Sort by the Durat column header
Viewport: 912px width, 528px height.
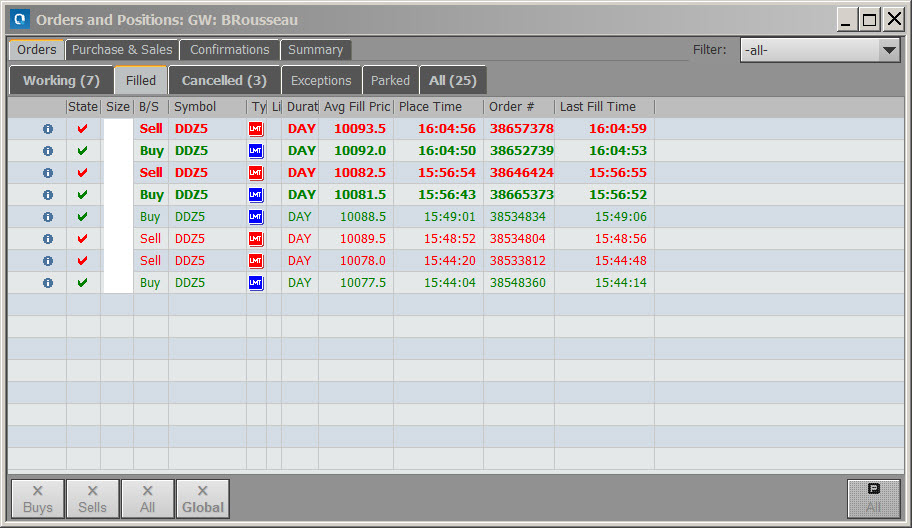click(300, 107)
